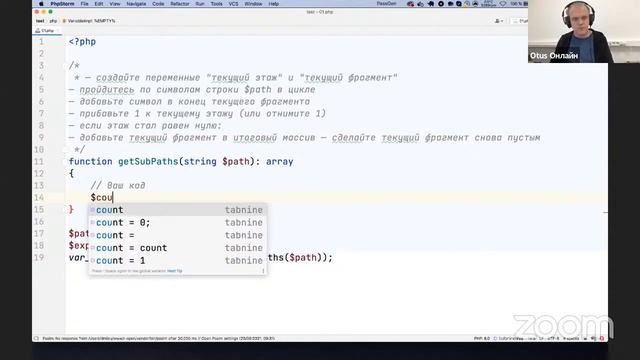Open the Window menu

point(253,4)
